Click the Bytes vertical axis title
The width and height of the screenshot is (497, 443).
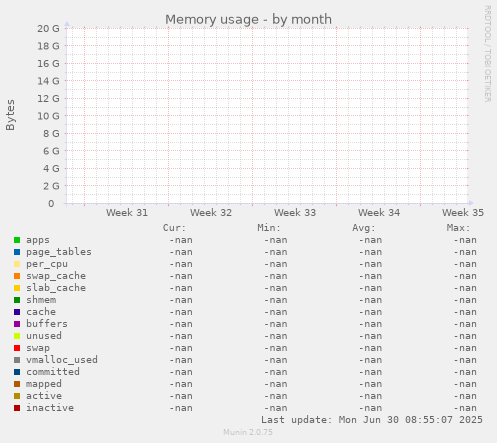coord(10,115)
